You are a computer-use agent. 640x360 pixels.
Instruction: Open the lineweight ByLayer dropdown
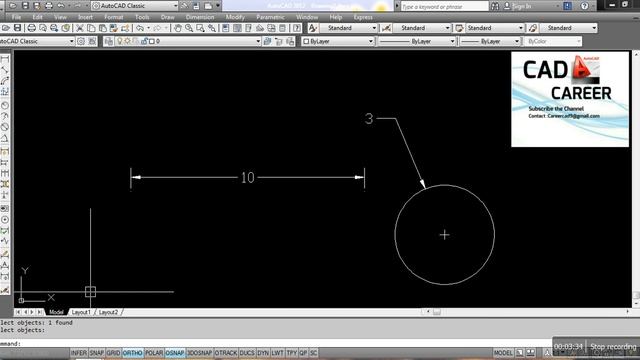[517, 41]
